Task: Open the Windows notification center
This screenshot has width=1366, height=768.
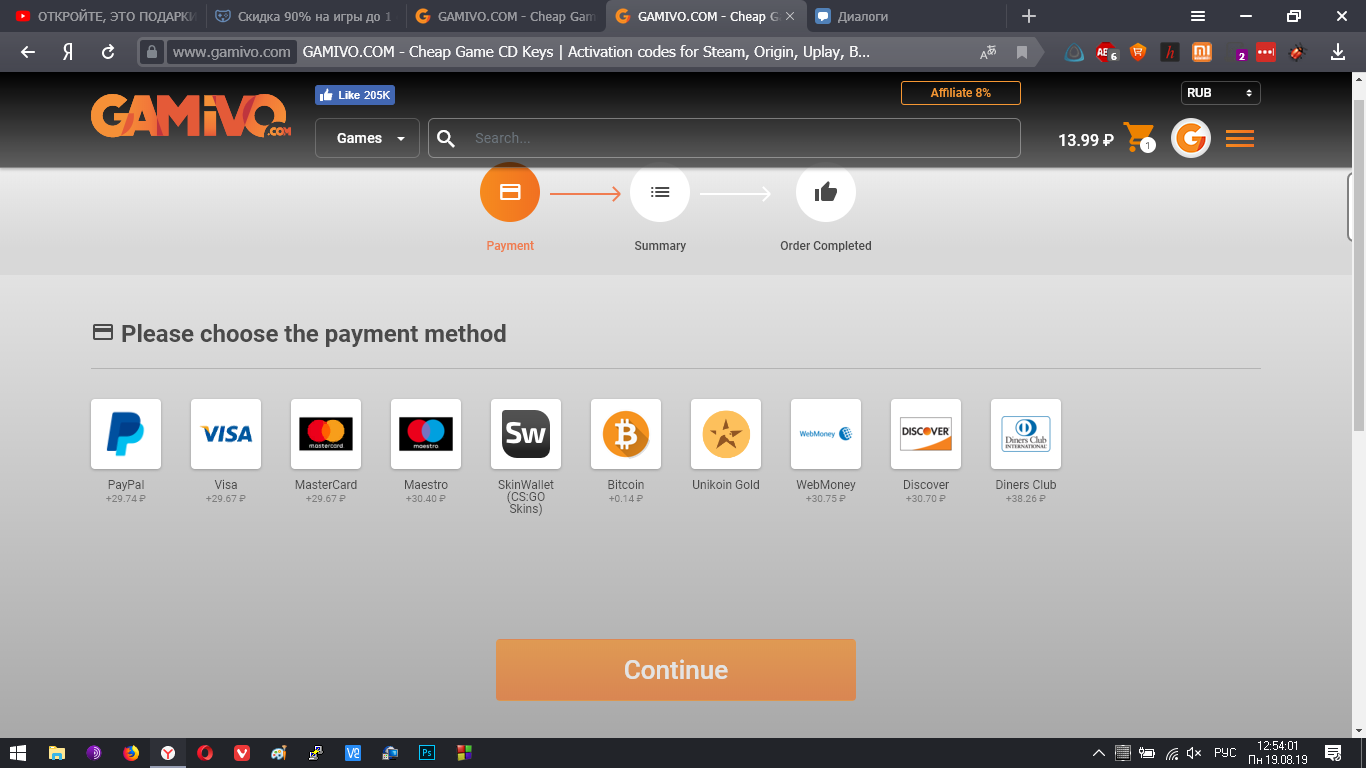Action: coord(1333,753)
